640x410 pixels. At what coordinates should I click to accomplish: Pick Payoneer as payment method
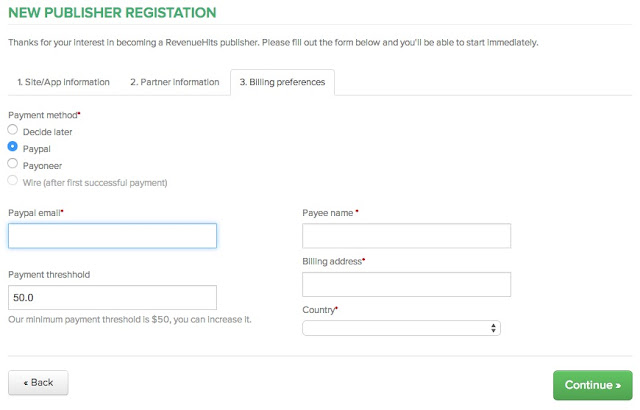coord(13,163)
